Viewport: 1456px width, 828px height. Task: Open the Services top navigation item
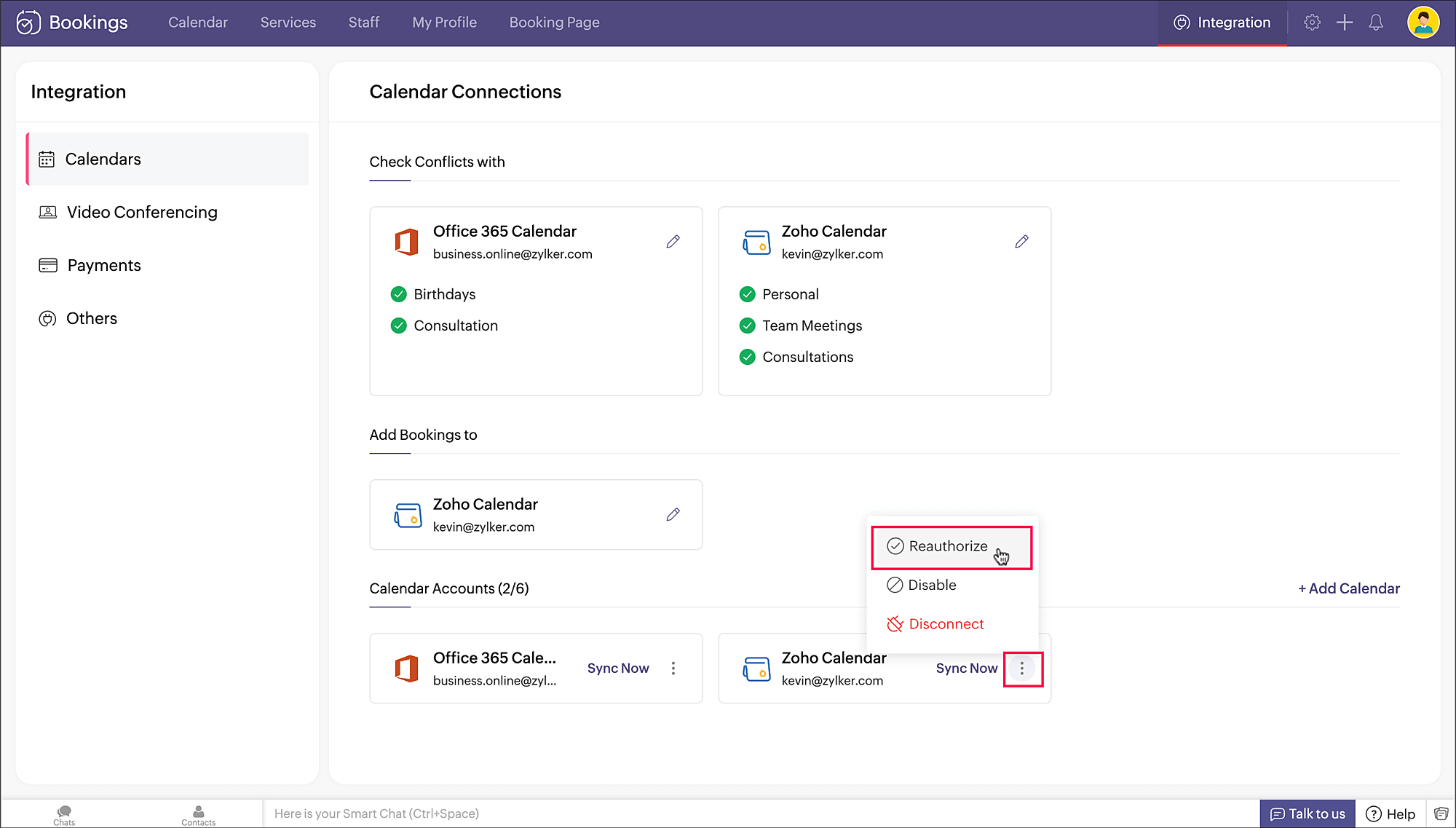pyautogui.click(x=288, y=23)
